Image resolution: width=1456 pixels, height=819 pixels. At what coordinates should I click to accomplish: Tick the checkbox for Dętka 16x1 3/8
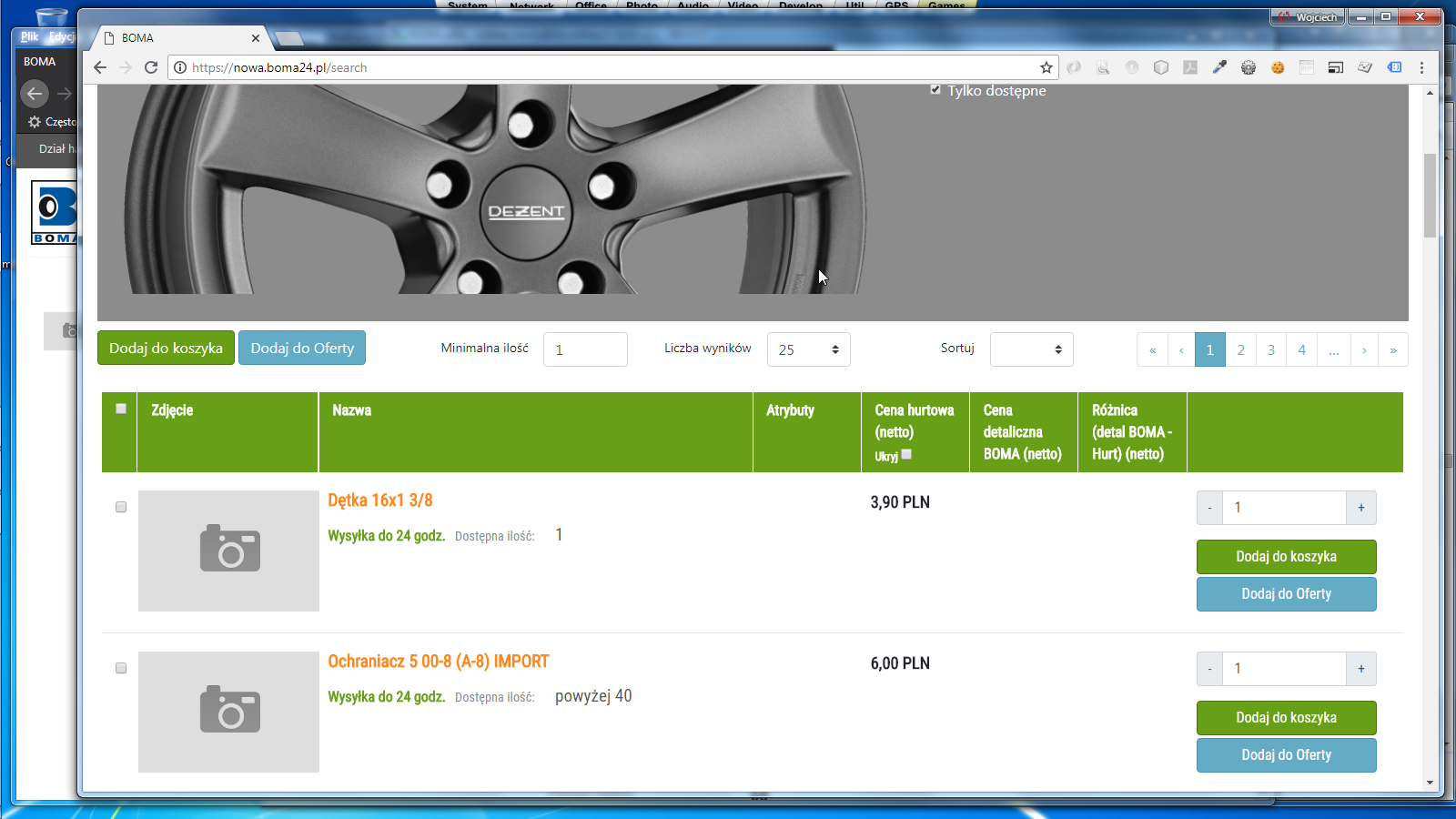[x=121, y=507]
